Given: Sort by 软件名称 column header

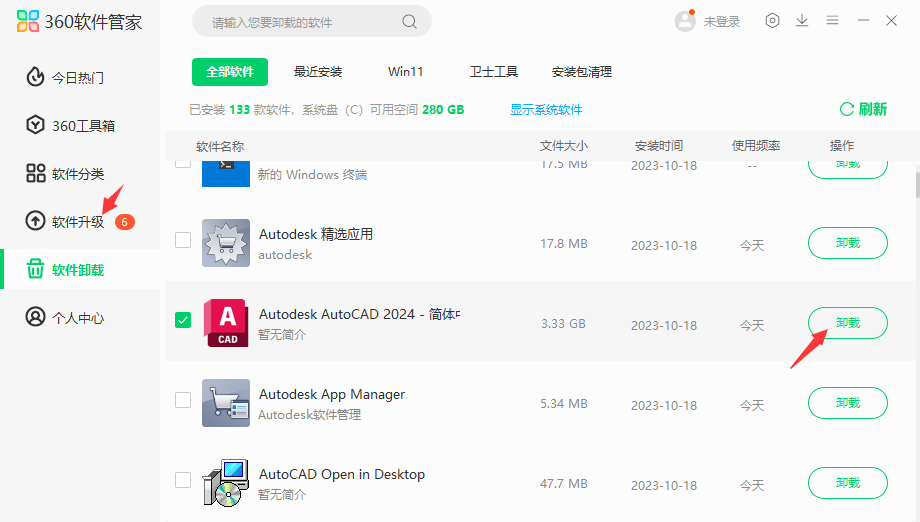Looking at the screenshot, I should (220, 146).
